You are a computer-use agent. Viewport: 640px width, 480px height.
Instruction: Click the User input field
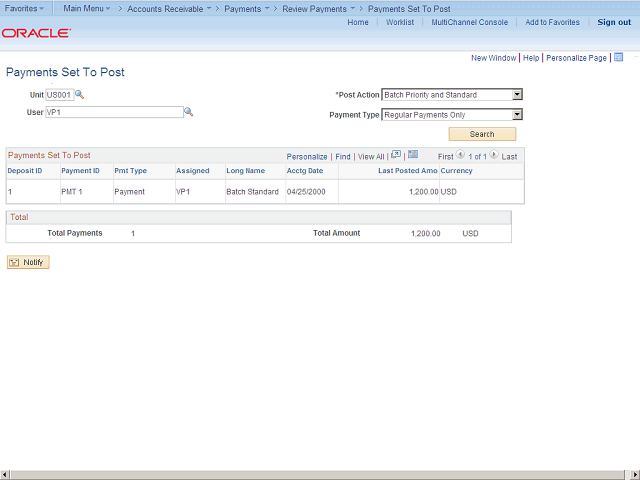tap(114, 112)
